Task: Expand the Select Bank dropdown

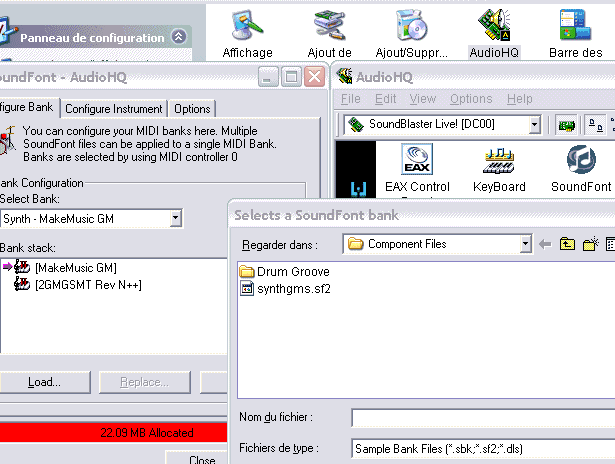Action: click(x=176, y=218)
